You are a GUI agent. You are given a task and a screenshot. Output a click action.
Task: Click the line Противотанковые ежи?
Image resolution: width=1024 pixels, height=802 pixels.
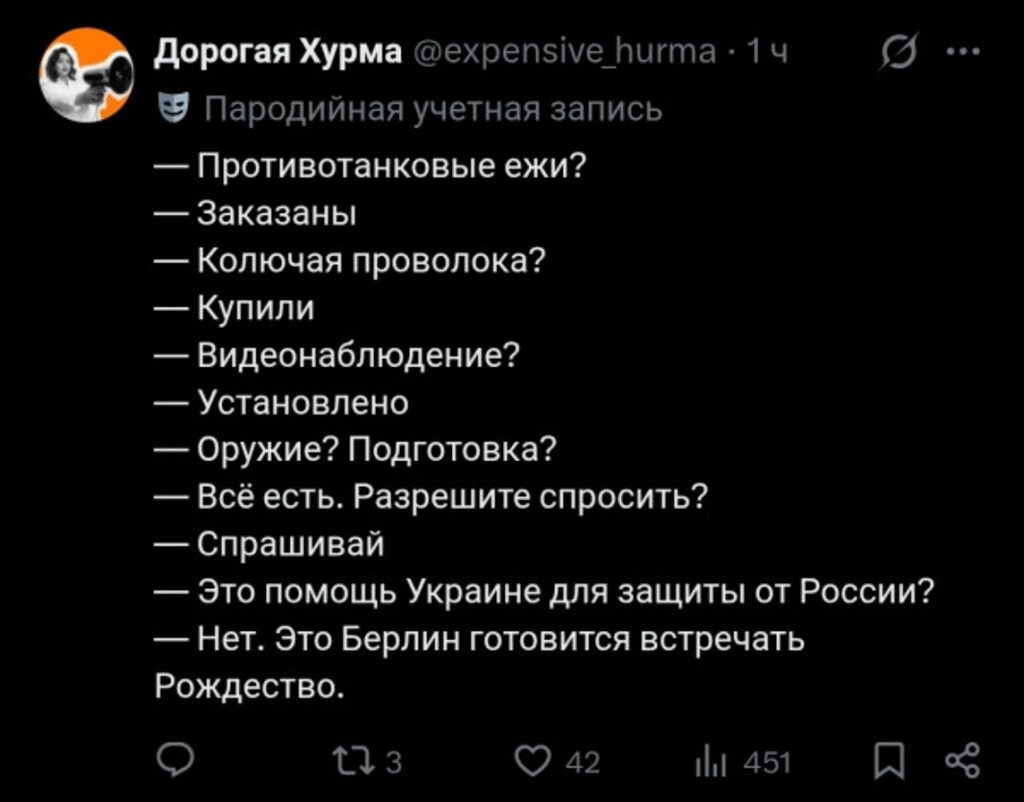pos(390,166)
